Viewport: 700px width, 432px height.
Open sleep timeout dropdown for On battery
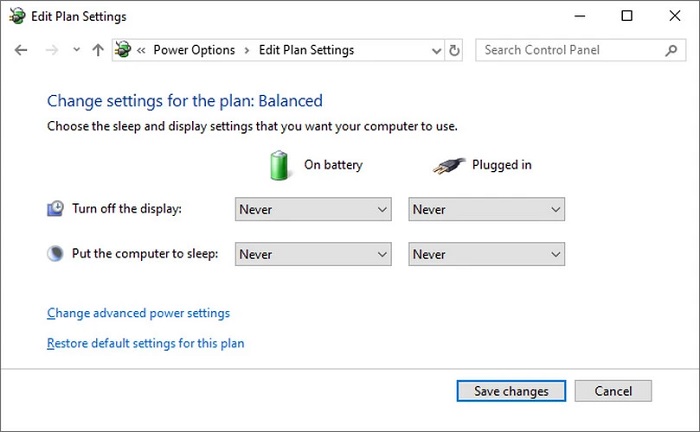312,255
